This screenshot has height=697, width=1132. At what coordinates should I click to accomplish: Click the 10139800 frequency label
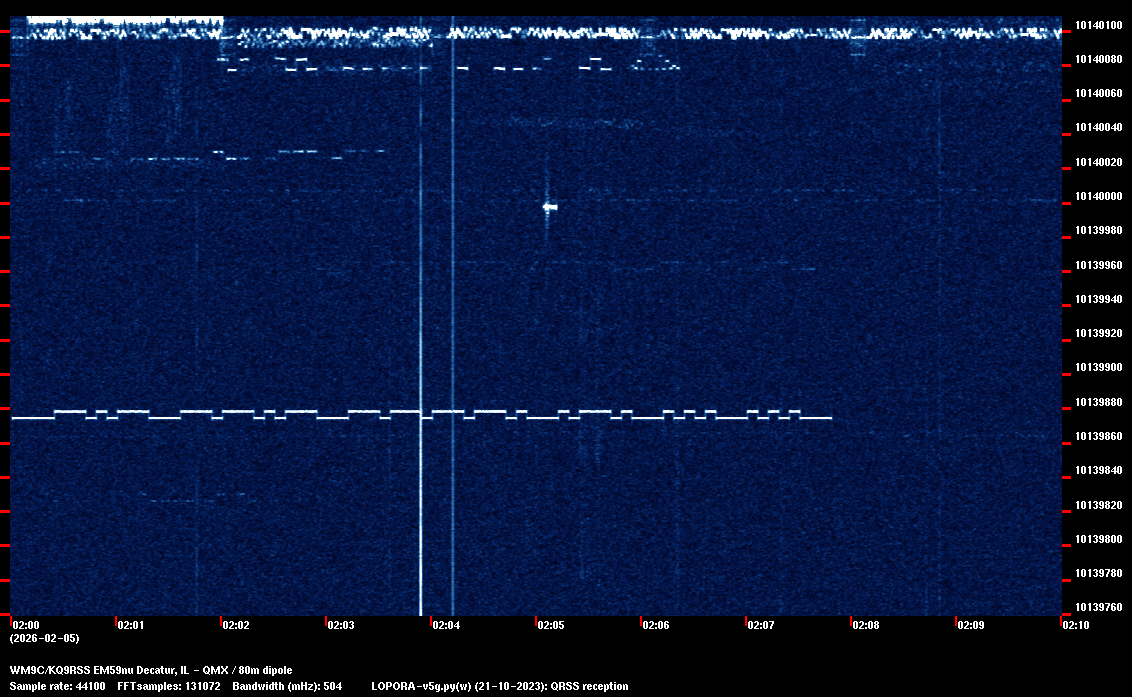pyautogui.click(x=1099, y=539)
